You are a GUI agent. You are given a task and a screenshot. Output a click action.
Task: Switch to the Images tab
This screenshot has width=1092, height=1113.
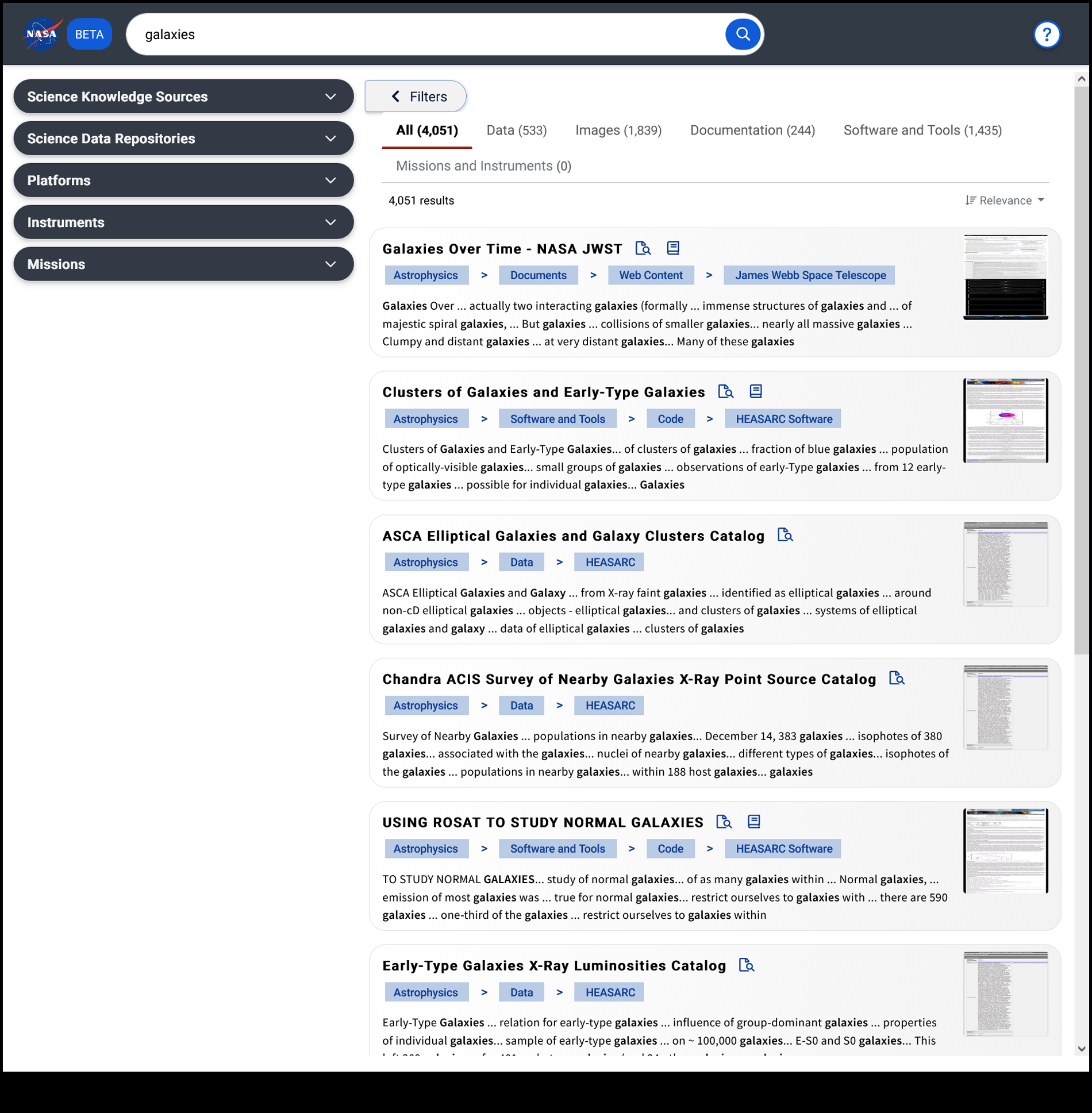(x=618, y=130)
